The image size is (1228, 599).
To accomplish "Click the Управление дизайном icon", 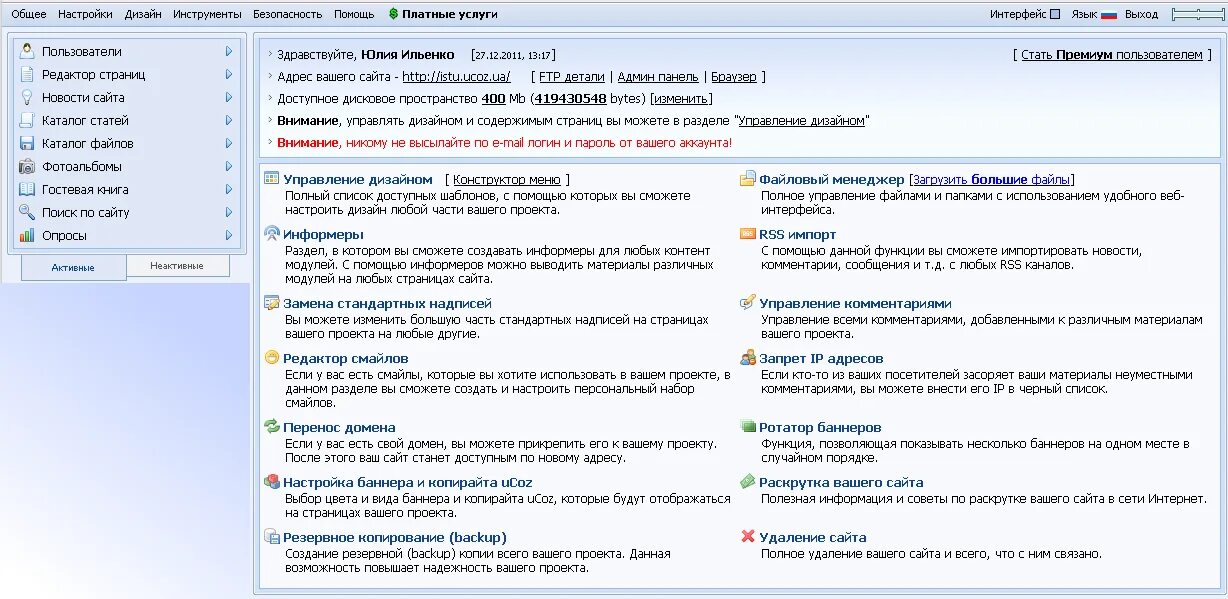I will [x=271, y=178].
